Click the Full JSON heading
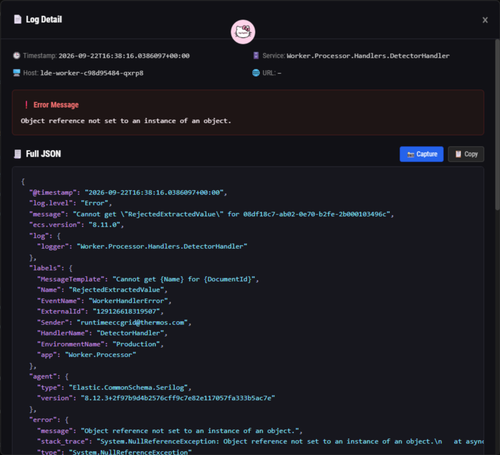The width and height of the screenshot is (500, 455). coord(43,154)
